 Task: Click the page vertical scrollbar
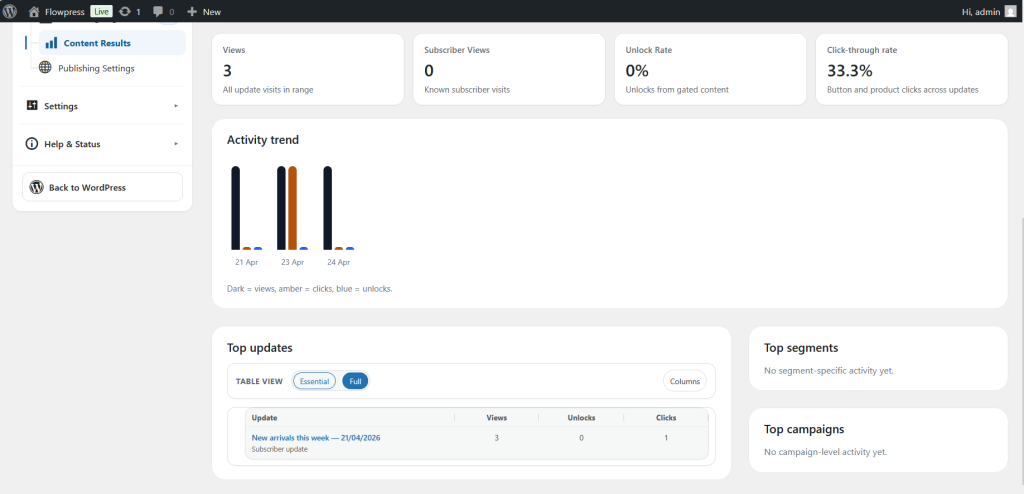click(x=1021, y=353)
